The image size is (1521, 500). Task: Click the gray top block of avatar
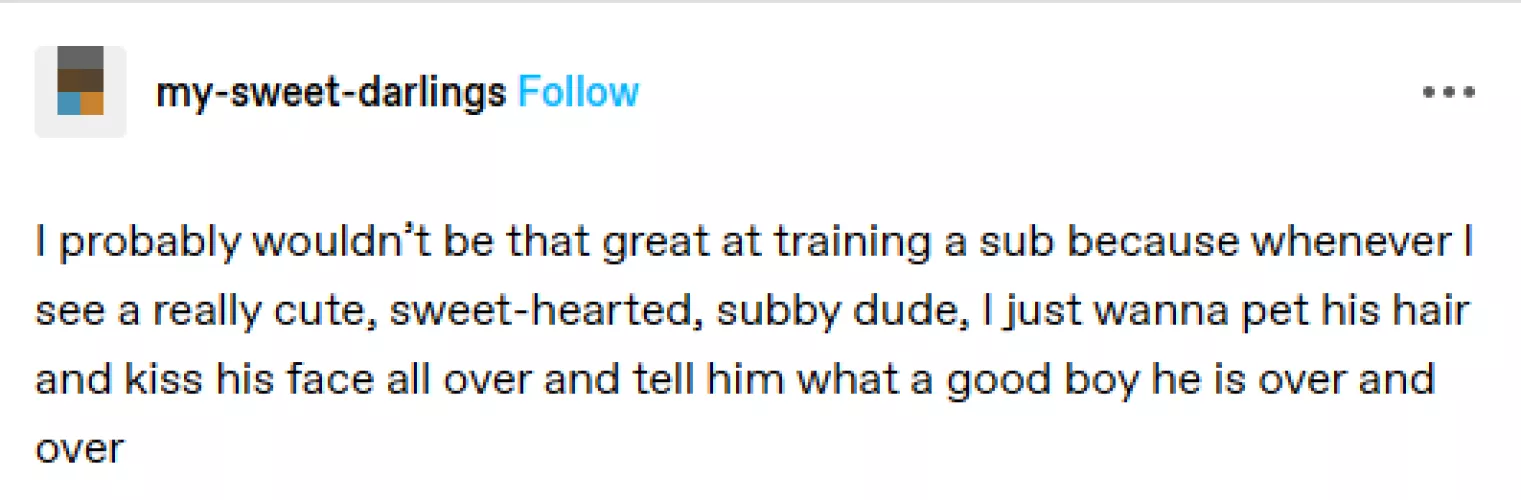click(80, 57)
